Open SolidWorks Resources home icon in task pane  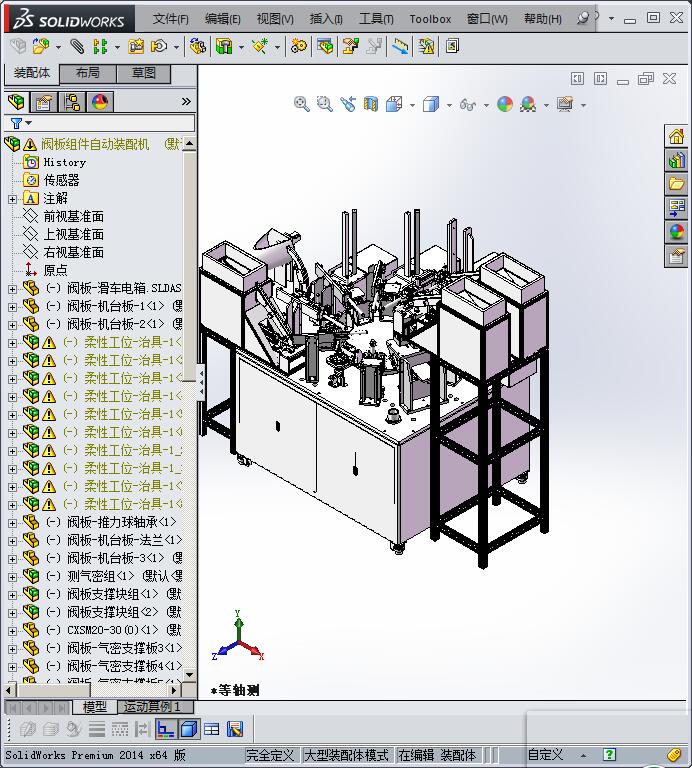676,136
